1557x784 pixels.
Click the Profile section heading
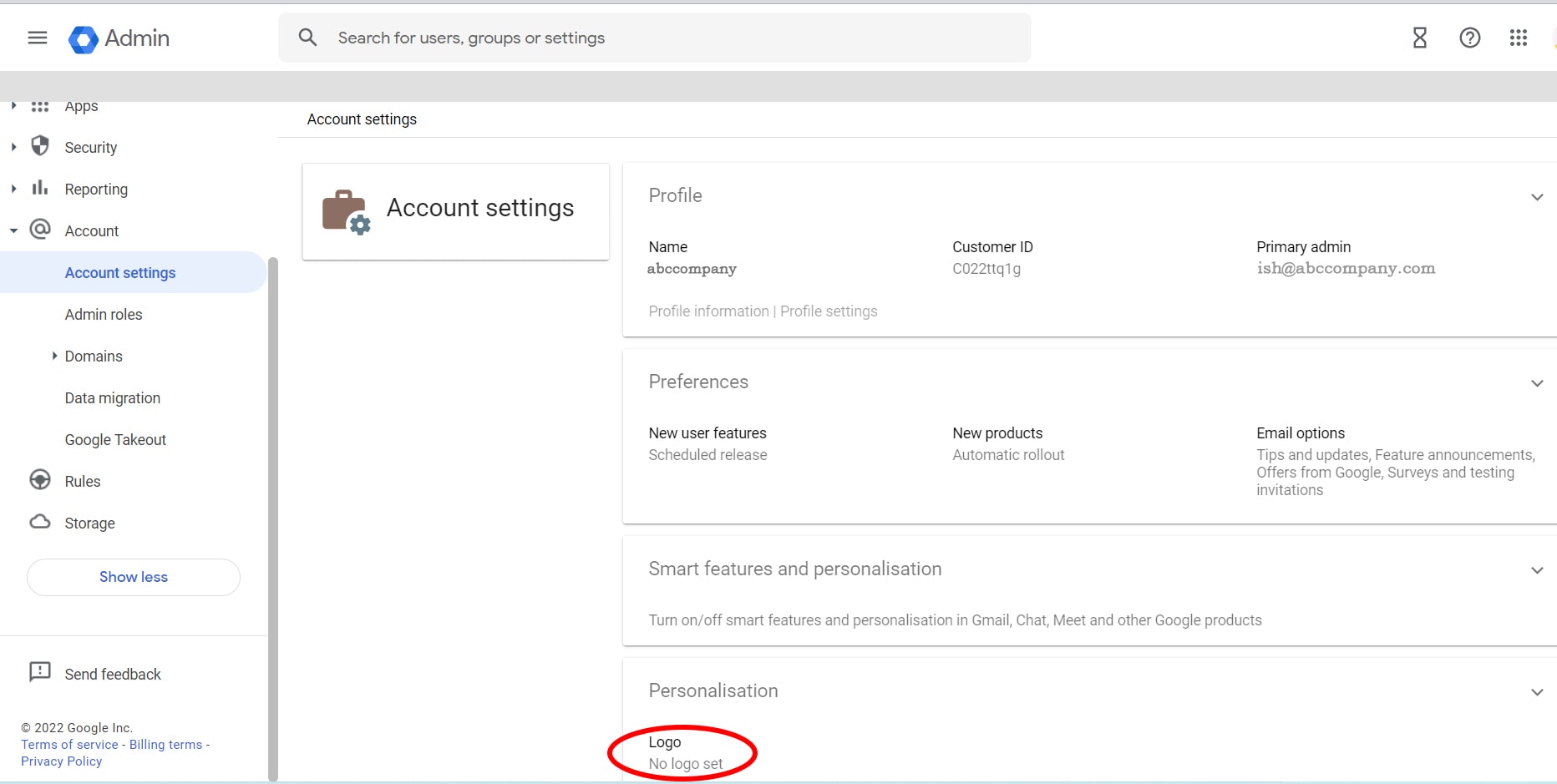pyautogui.click(x=675, y=195)
